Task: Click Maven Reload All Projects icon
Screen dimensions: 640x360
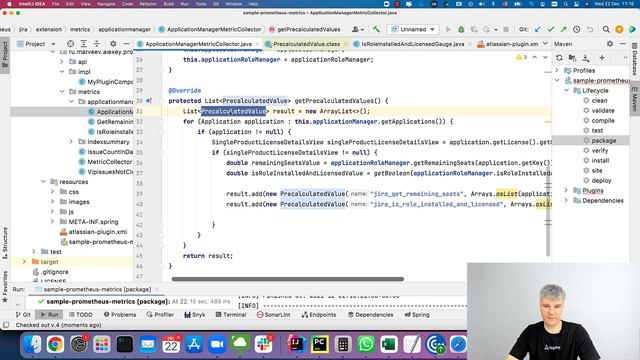Action: [559, 58]
